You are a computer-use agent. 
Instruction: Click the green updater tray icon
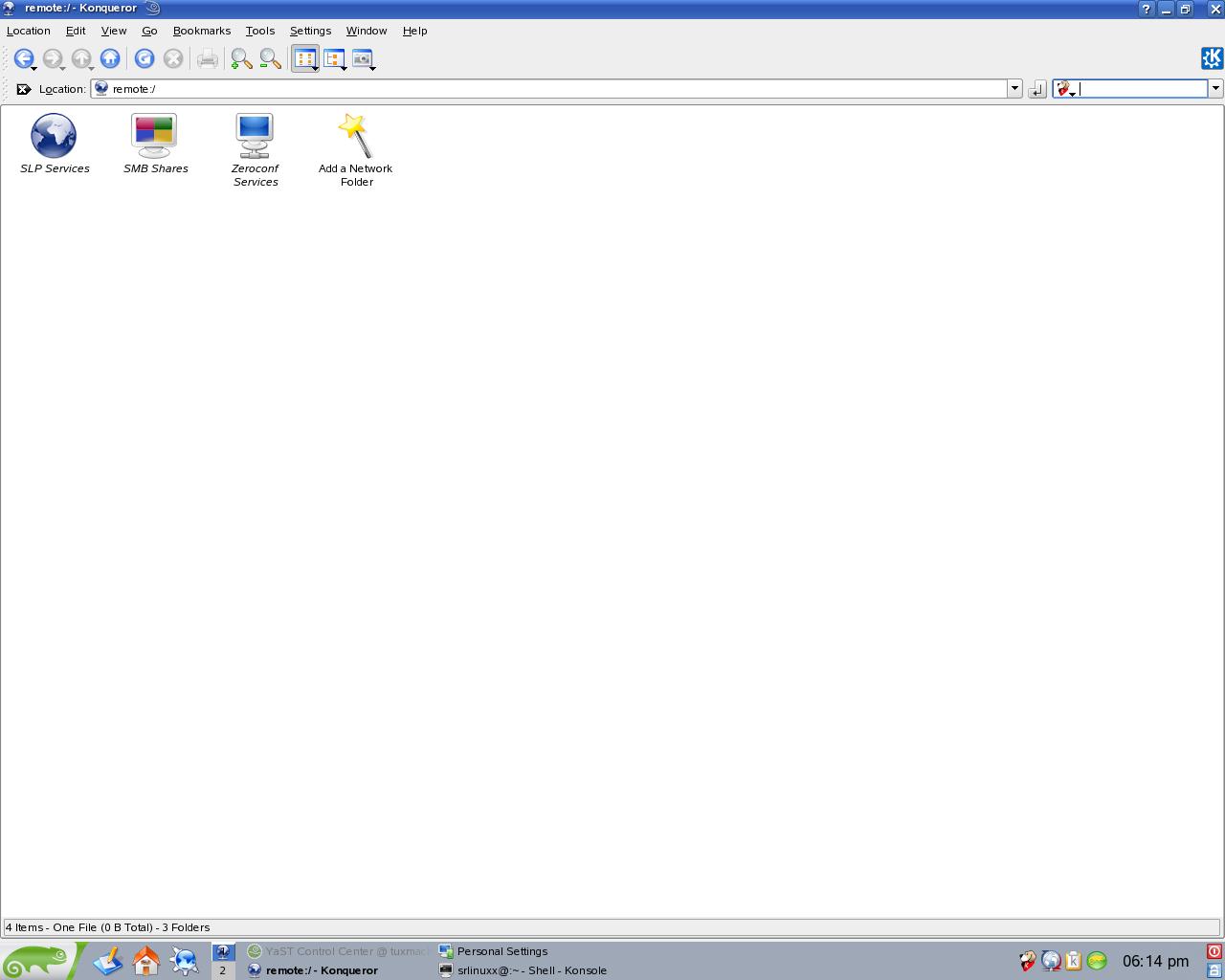1097,961
